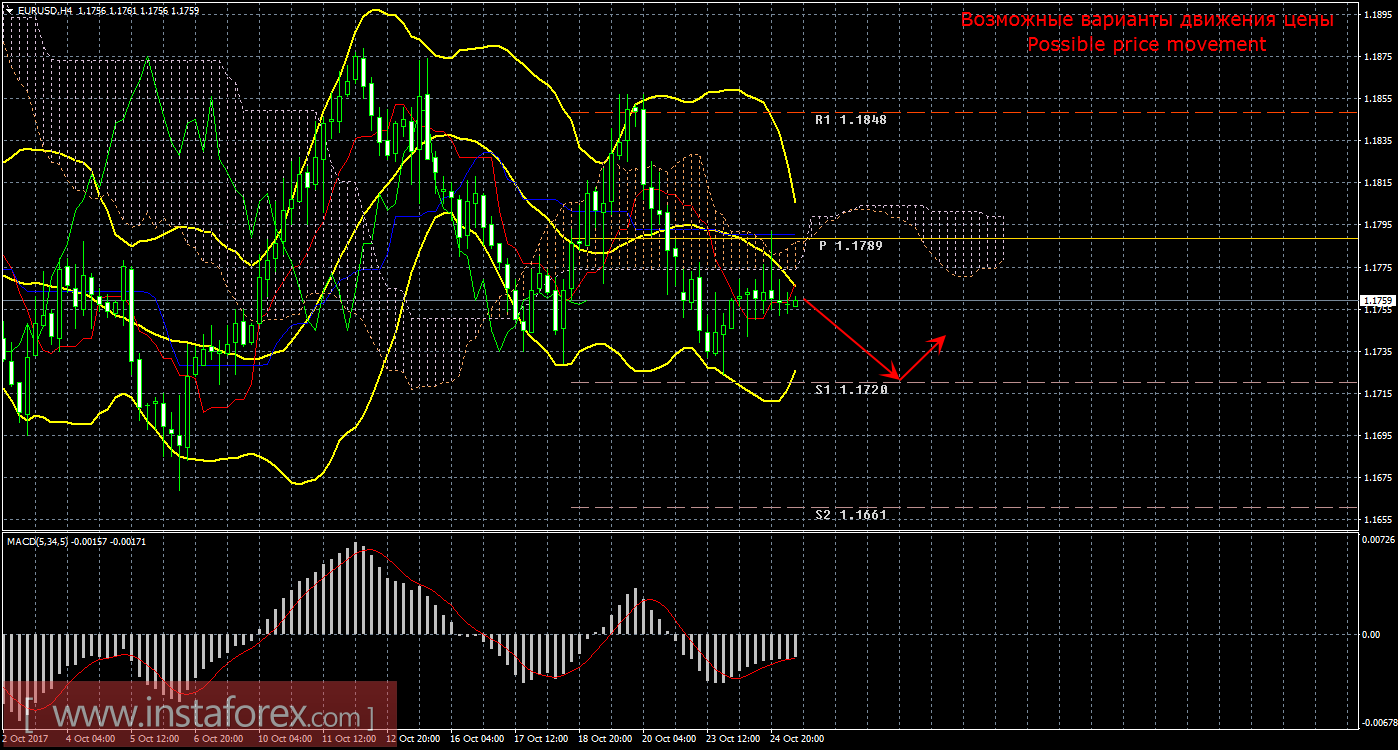Image resolution: width=1398 pixels, height=750 pixels.
Task: Click the "16 Oct 04:00" time label
Action: coord(475,739)
